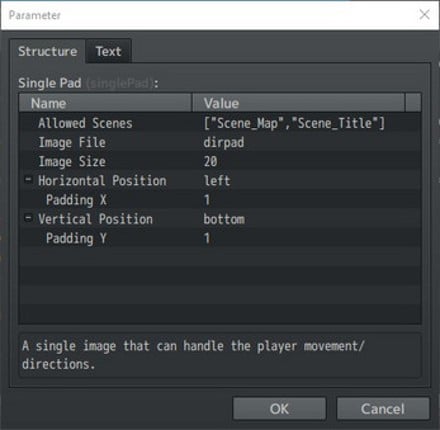
Task: Switch to the Structure tab
Action: 47,51
